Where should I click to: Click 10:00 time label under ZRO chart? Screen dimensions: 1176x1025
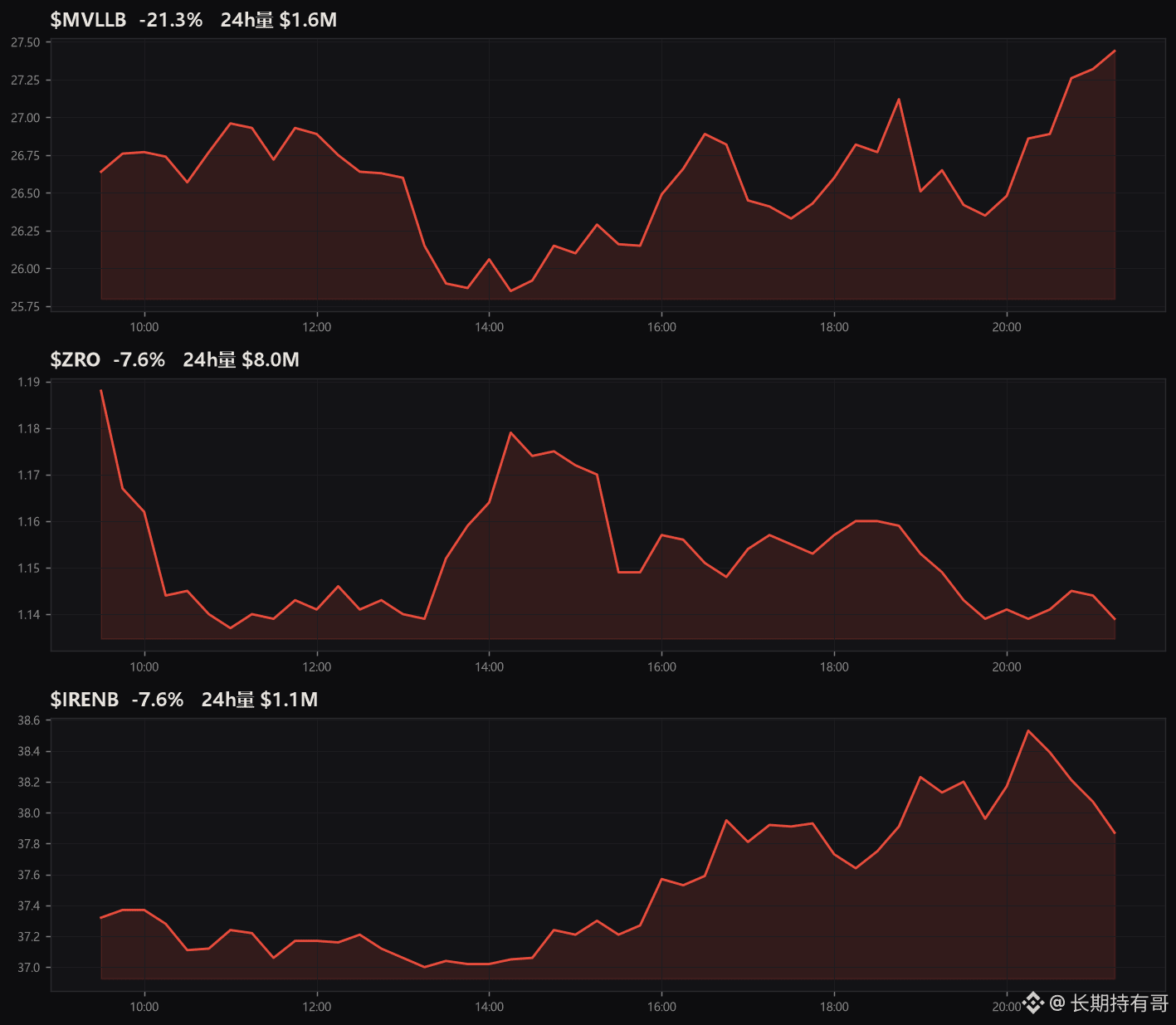(144, 666)
